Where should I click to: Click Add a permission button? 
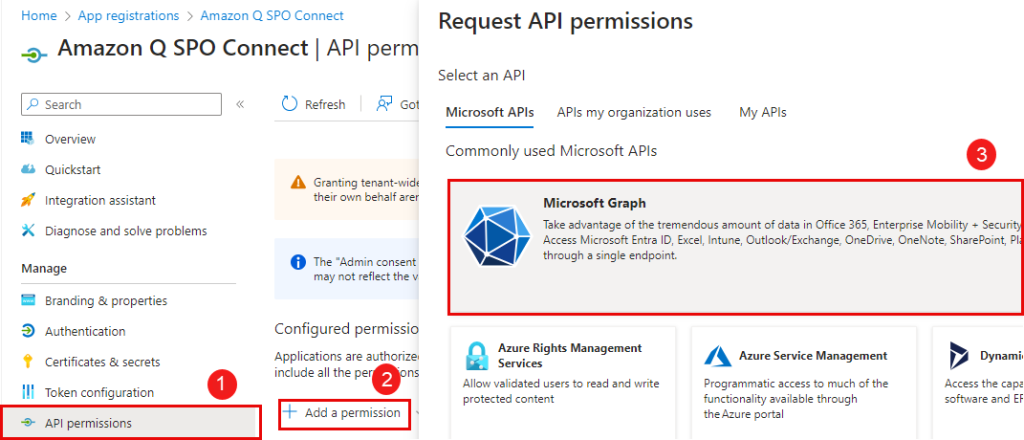344,412
